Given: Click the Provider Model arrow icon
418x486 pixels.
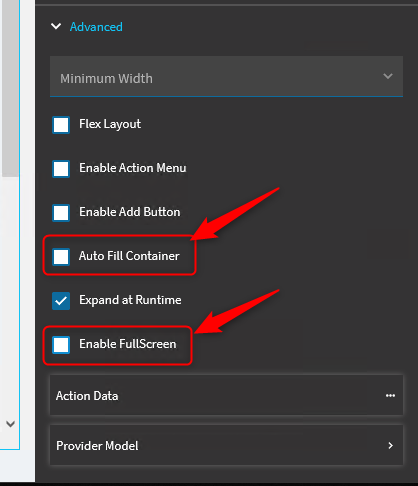Looking at the screenshot, I should [x=391, y=445].
